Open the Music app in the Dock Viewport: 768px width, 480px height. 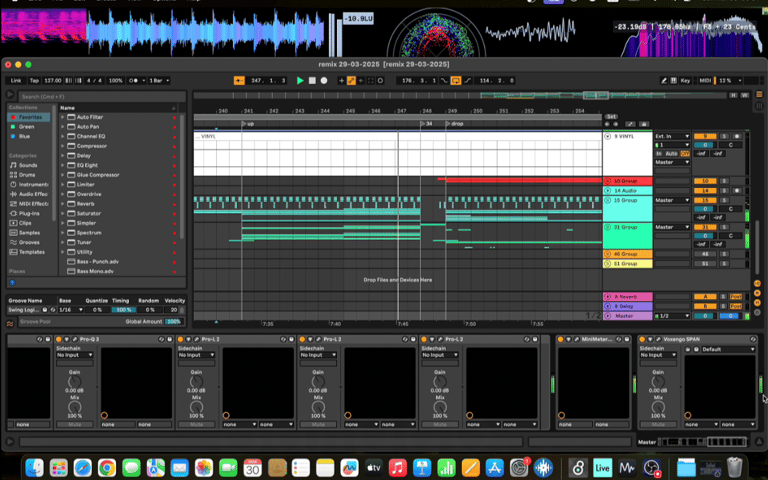pyautogui.click(x=397, y=467)
